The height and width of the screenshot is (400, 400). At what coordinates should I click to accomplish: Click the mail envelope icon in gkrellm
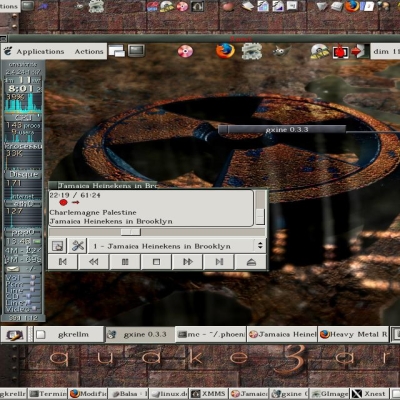pos(13,269)
